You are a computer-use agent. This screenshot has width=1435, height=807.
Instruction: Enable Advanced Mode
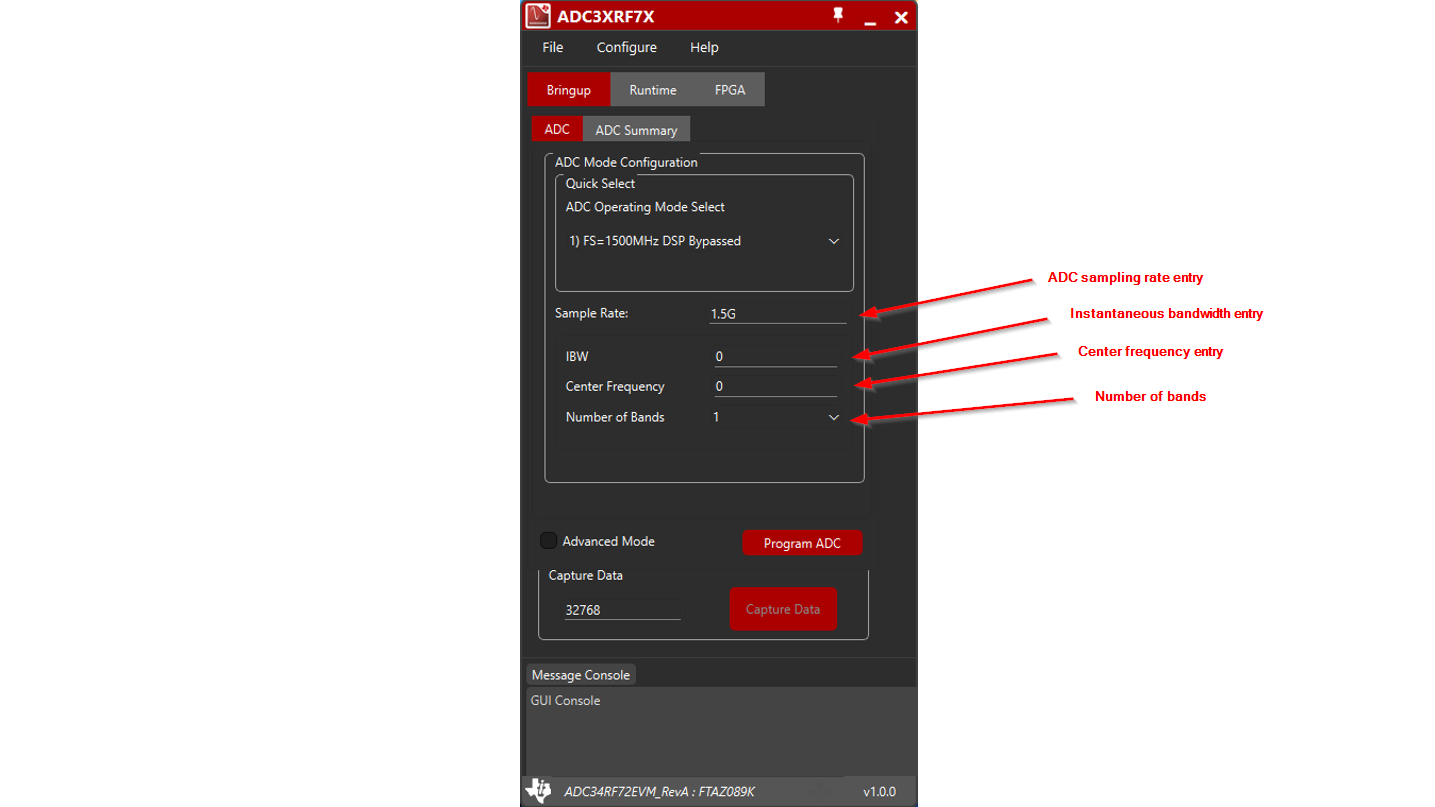[548, 540]
